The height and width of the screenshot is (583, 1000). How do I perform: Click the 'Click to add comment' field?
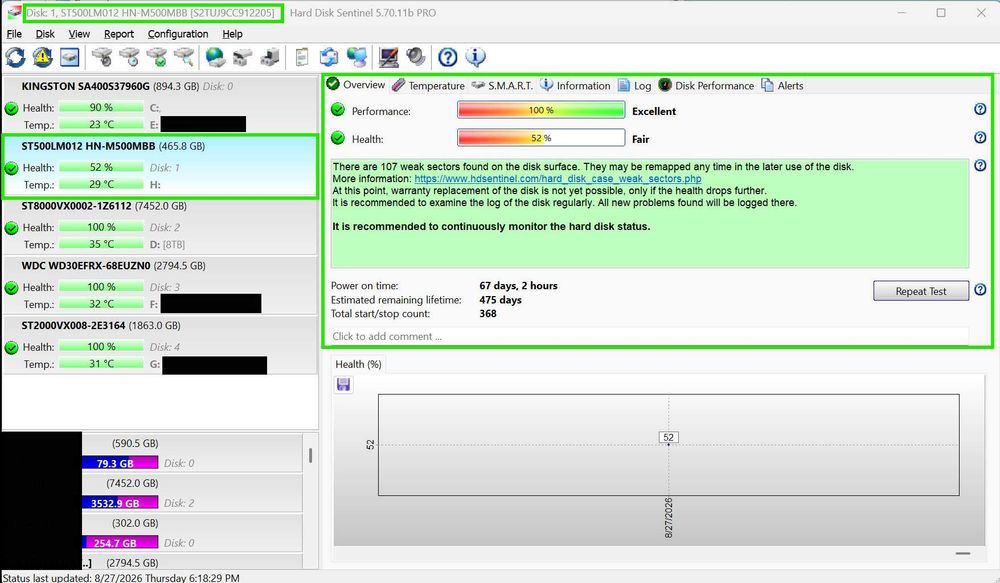point(649,336)
